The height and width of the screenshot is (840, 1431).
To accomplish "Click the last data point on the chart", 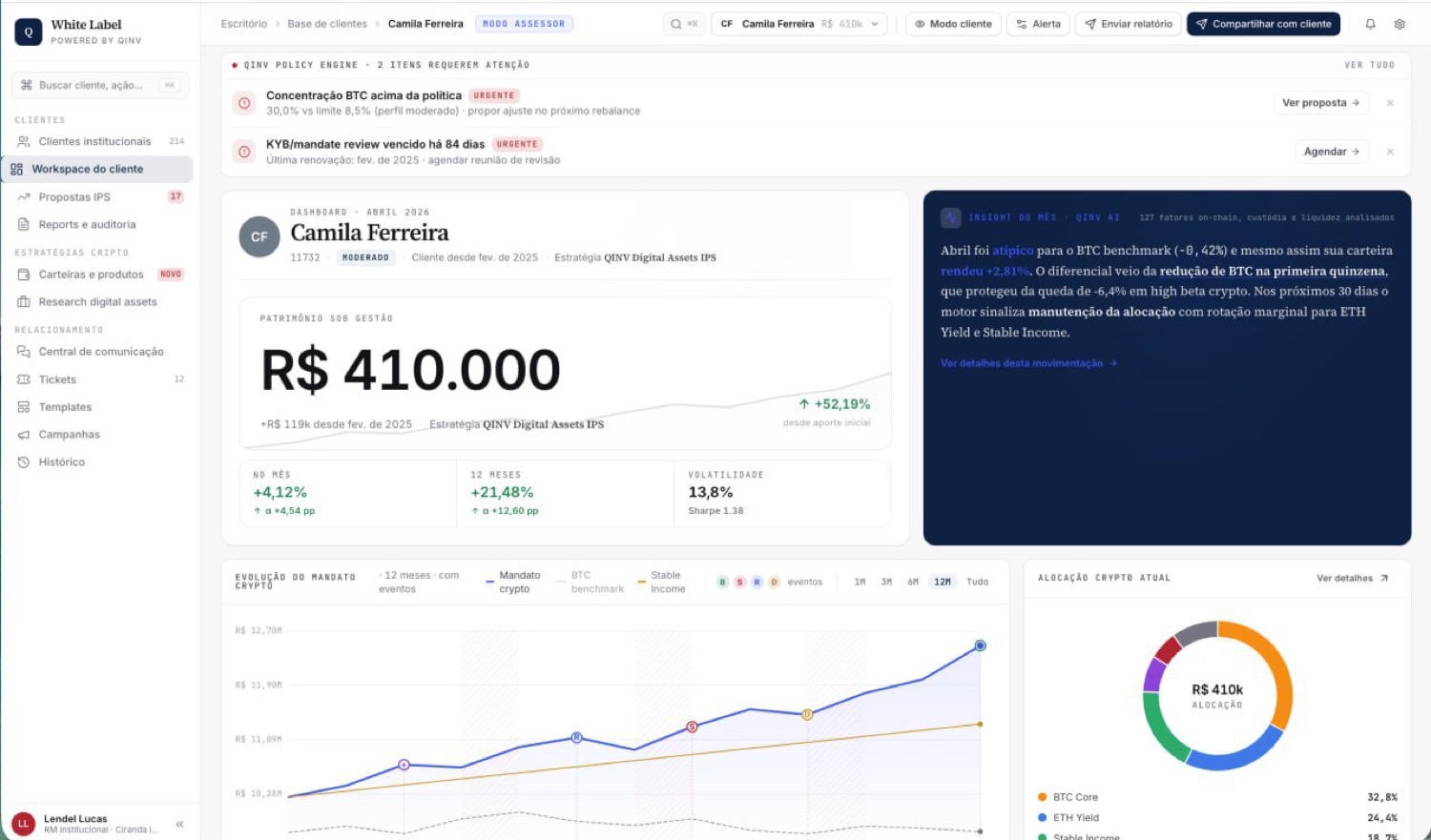I will (980, 645).
